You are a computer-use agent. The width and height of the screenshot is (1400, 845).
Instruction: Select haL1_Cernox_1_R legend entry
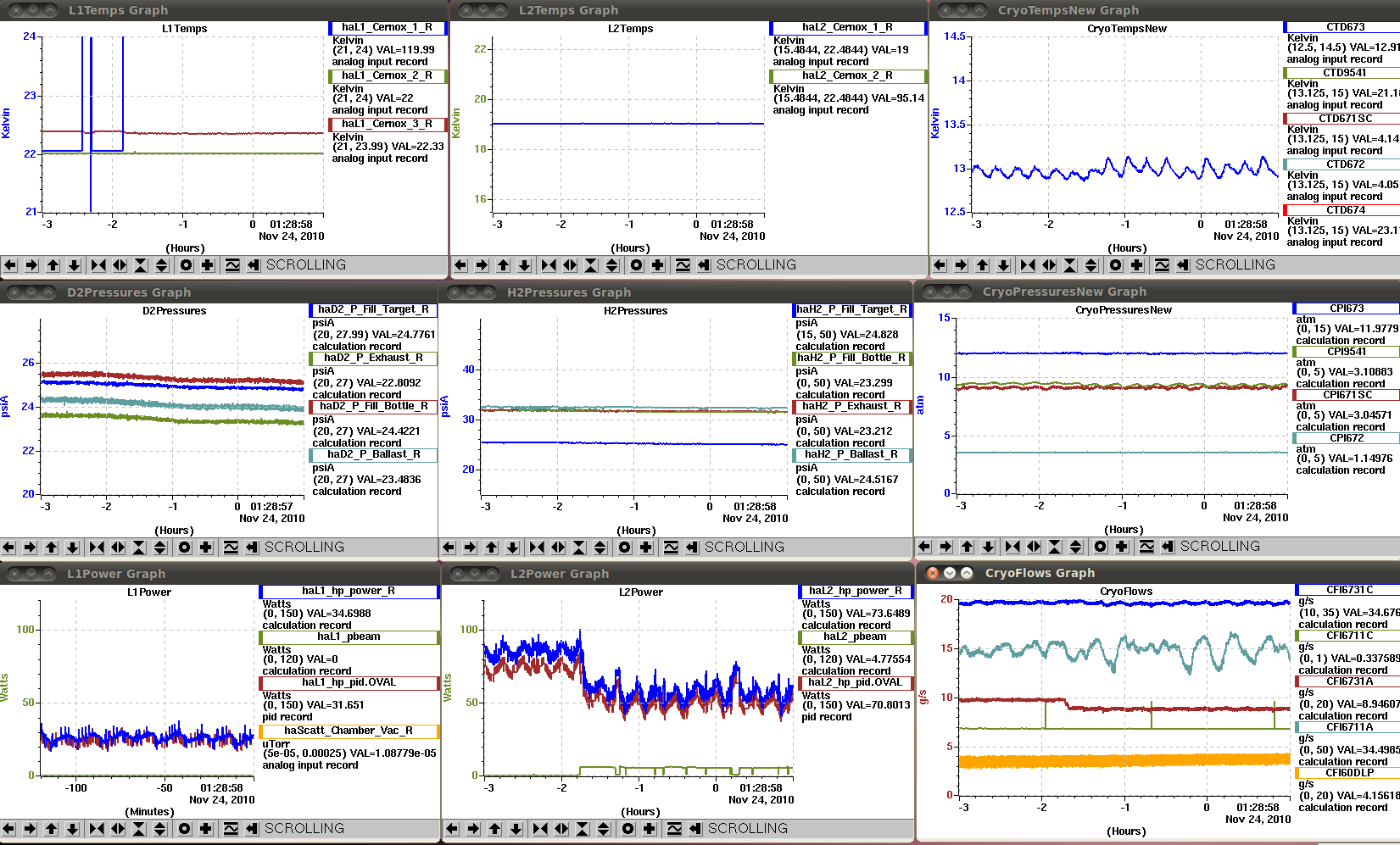click(x=387, y=28)
